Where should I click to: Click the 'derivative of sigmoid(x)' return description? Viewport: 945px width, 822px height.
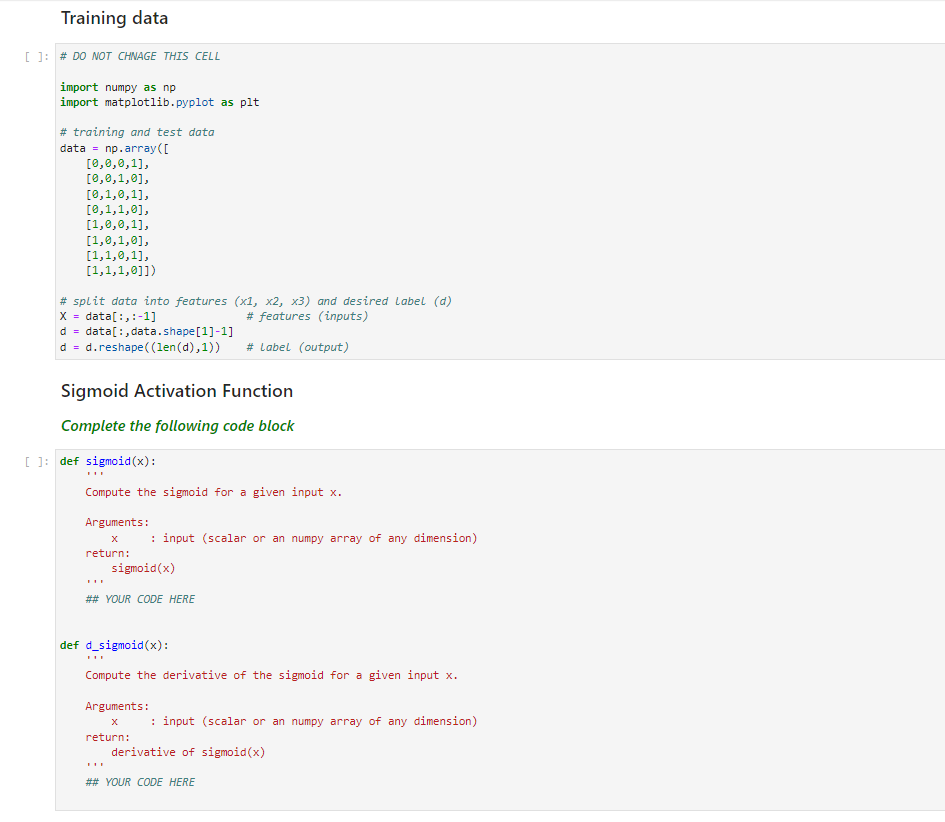tap(182, 752)
